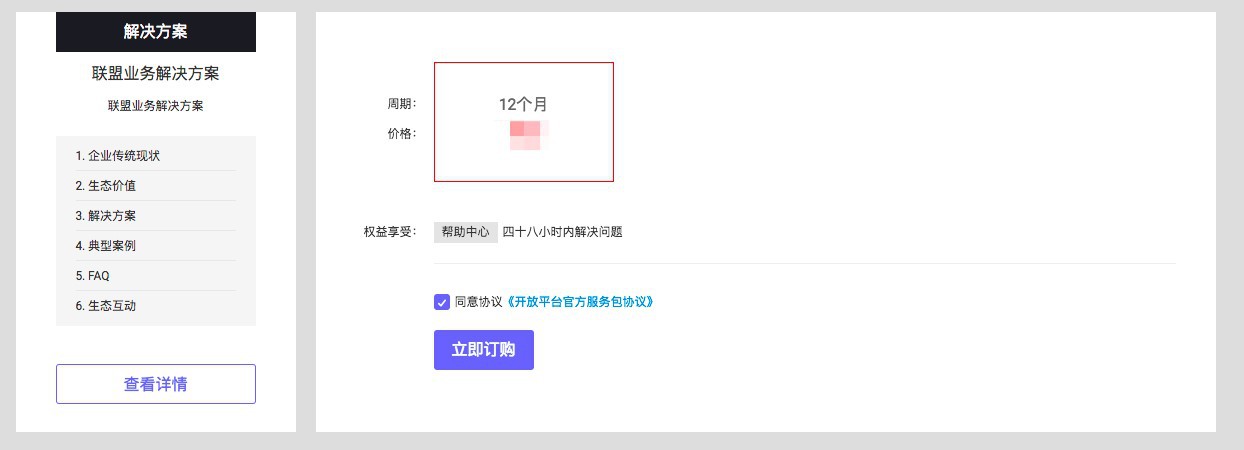Click the blurred price value
Screen dimensions: 1244x450
[x=525, y=135]
